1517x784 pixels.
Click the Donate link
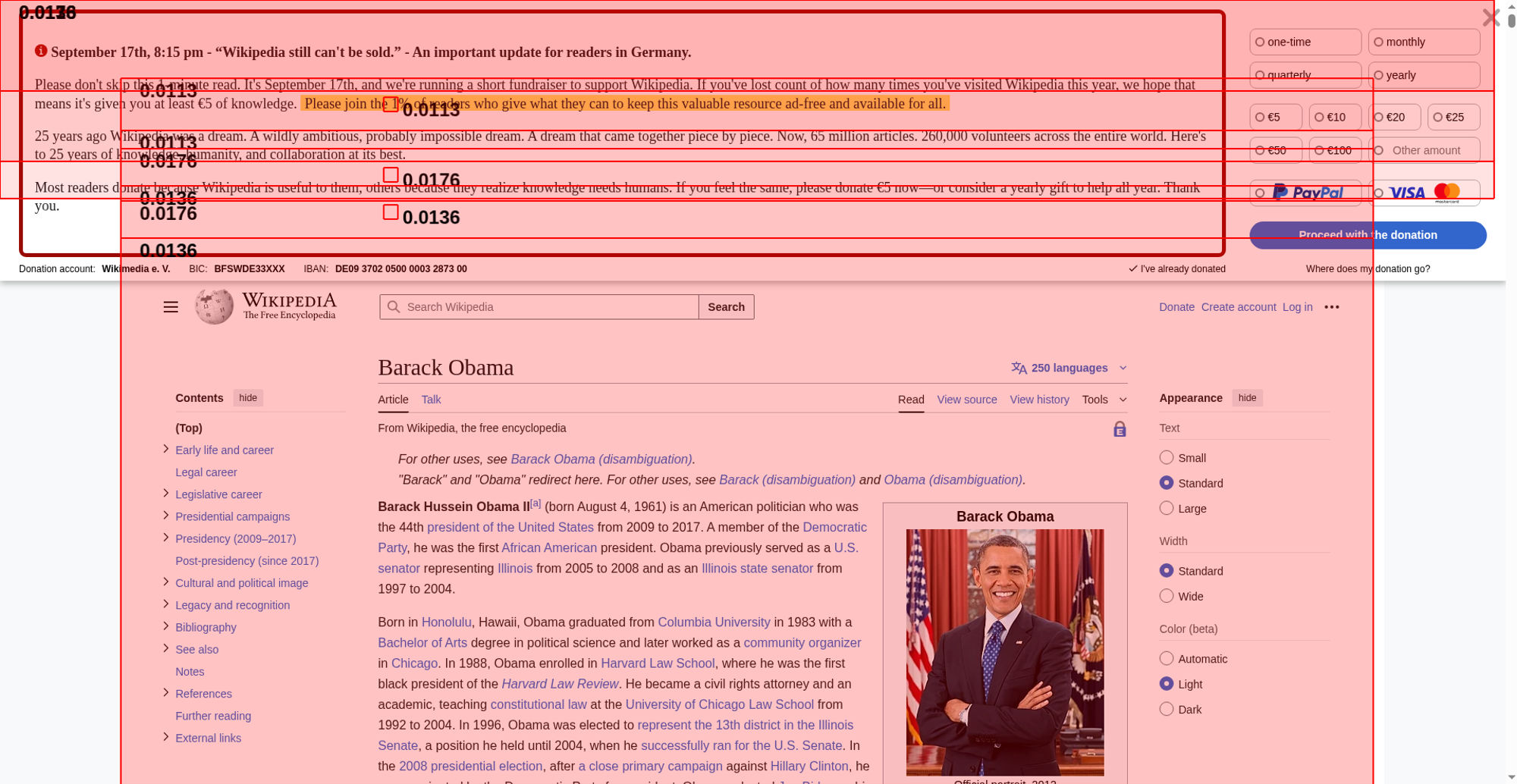tap(1176, 307)
